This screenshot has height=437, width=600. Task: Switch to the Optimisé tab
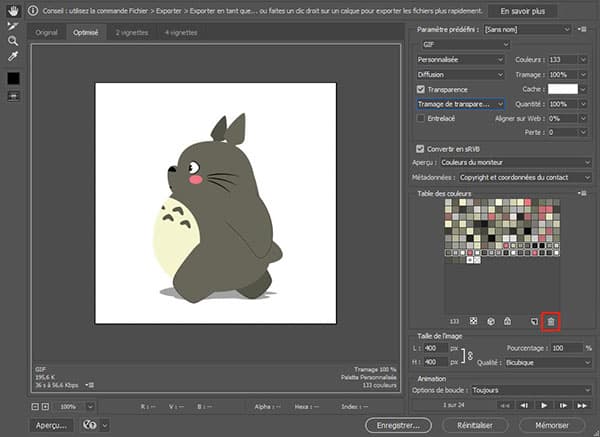[86, 33]
